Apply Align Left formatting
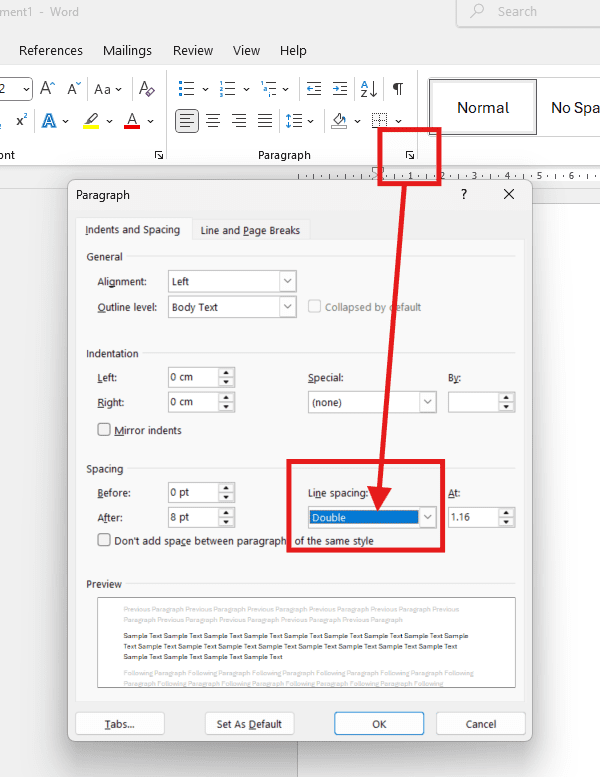The width and height of the screenshot is (600, 777). pyautogui.click(x=187, y=121)
